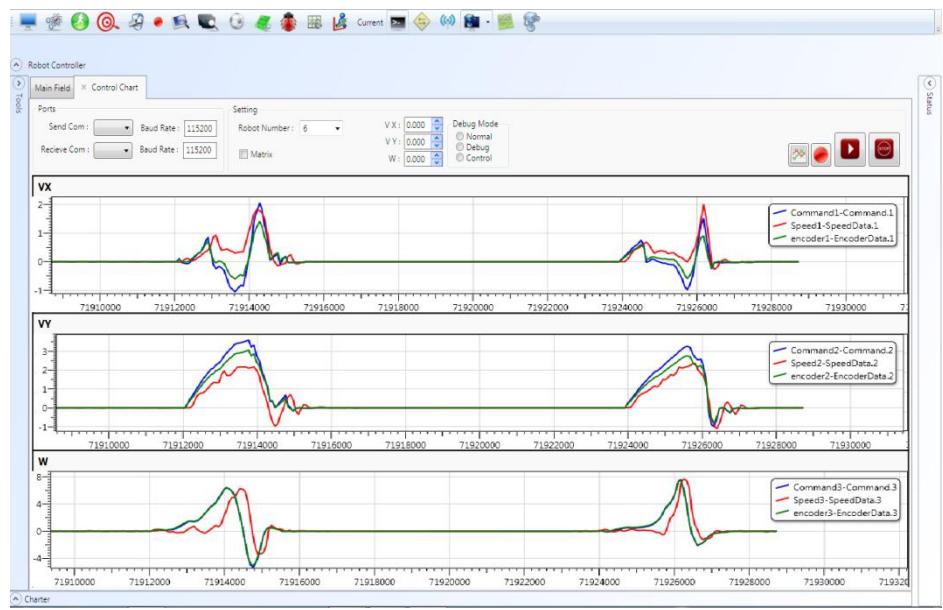The width and height of the screenshot is (943, 610).
Task: Click the chart with person icon
Action: 340,22
